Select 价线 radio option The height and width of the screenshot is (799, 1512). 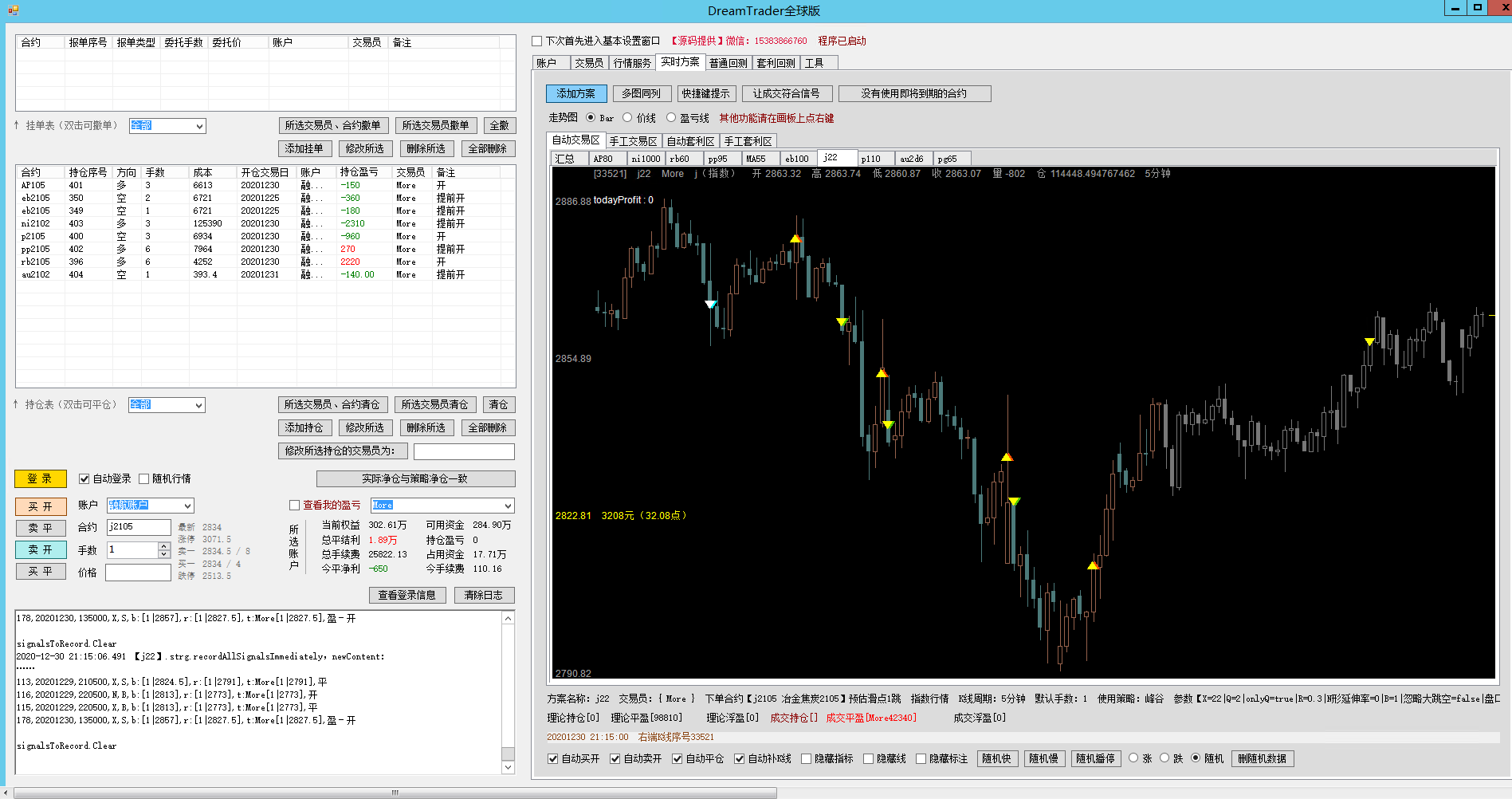pyautogui.click(x=627, y=117)
